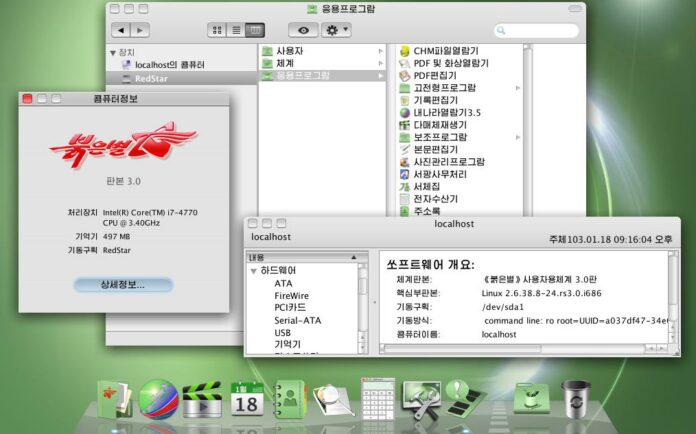The image size is (696, 434).
Task: Launch 내나라열람기3.5 browser
Action: click(x=447, y=113)
